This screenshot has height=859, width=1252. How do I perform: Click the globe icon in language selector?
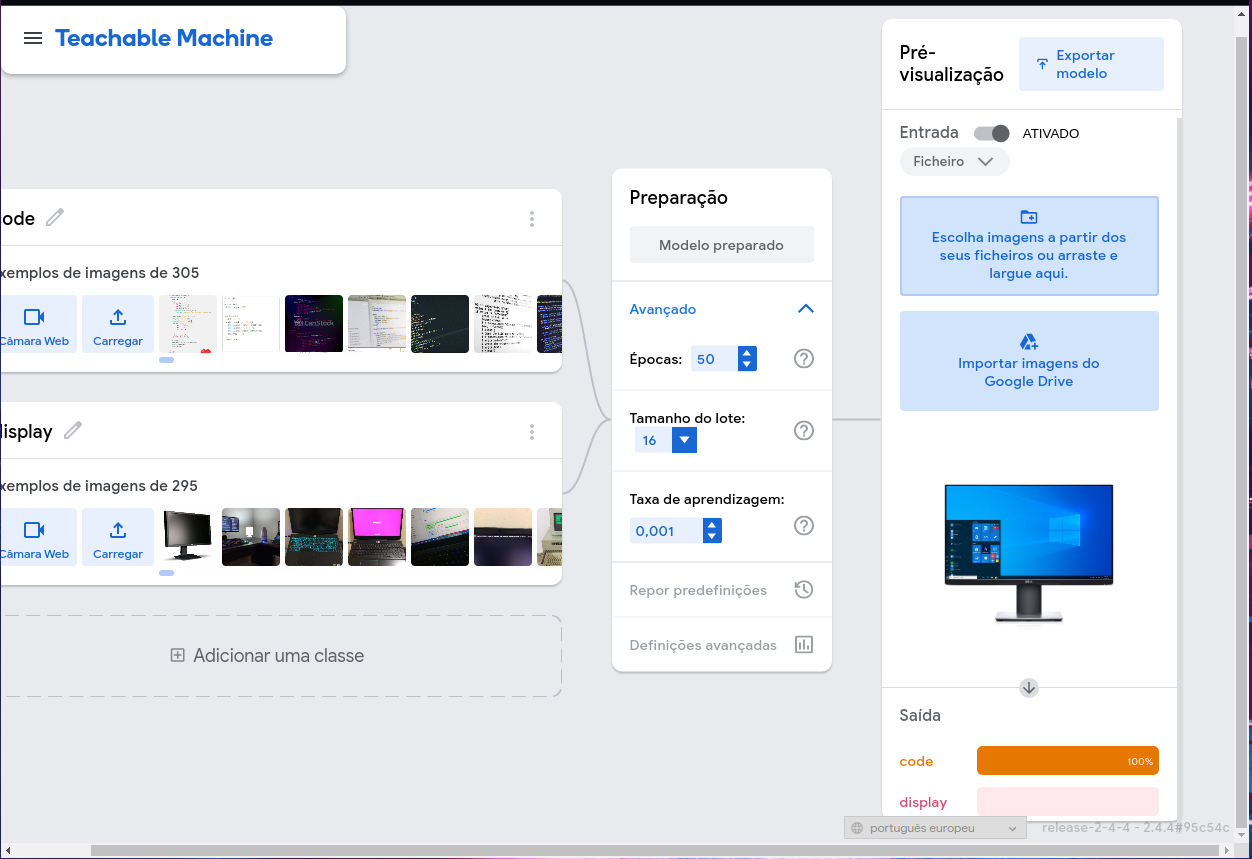pyautogui.click(x=857, y=828)
